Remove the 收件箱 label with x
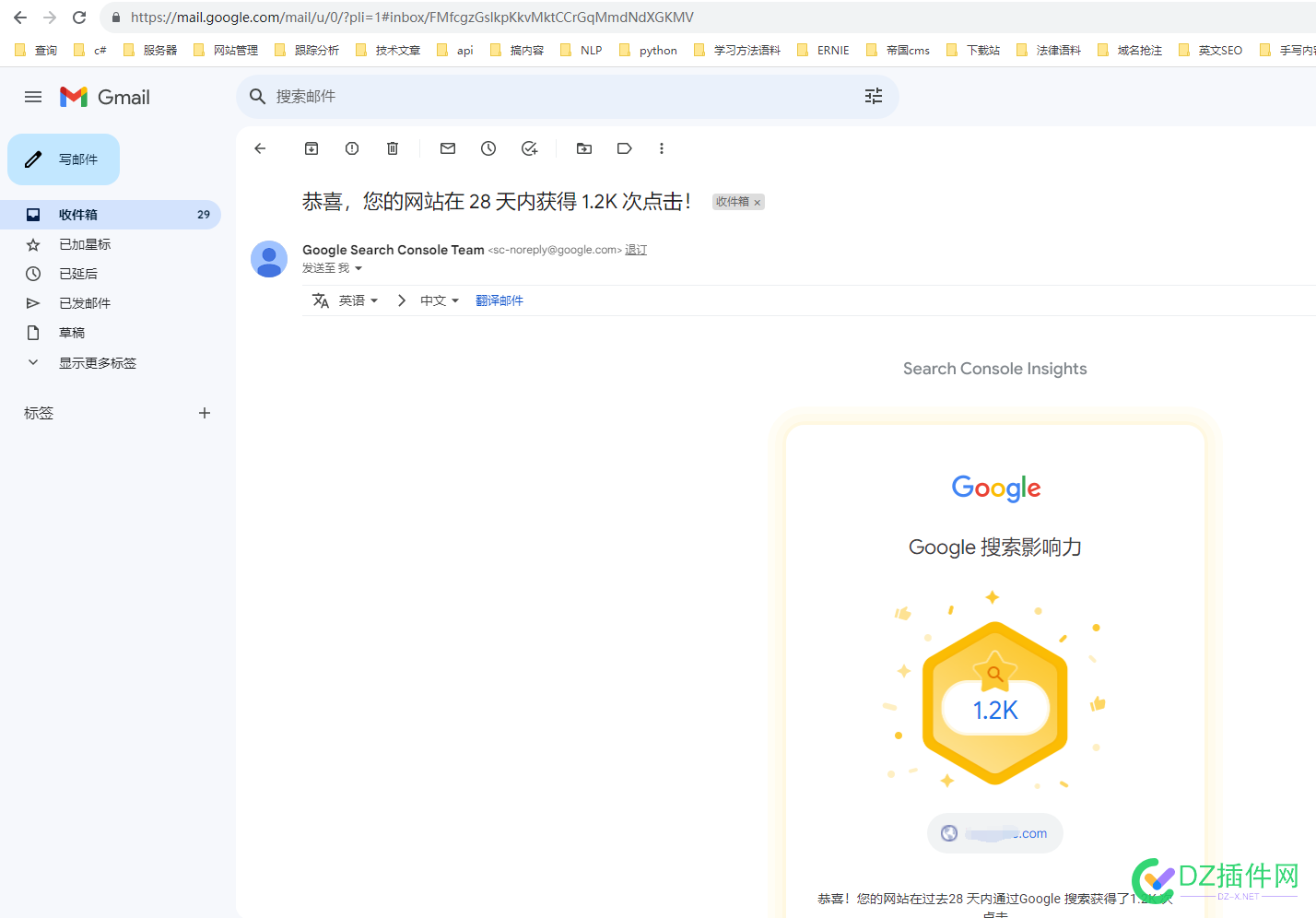The image size is (1316, 918). pyautogui.click(x=758, y=203)
